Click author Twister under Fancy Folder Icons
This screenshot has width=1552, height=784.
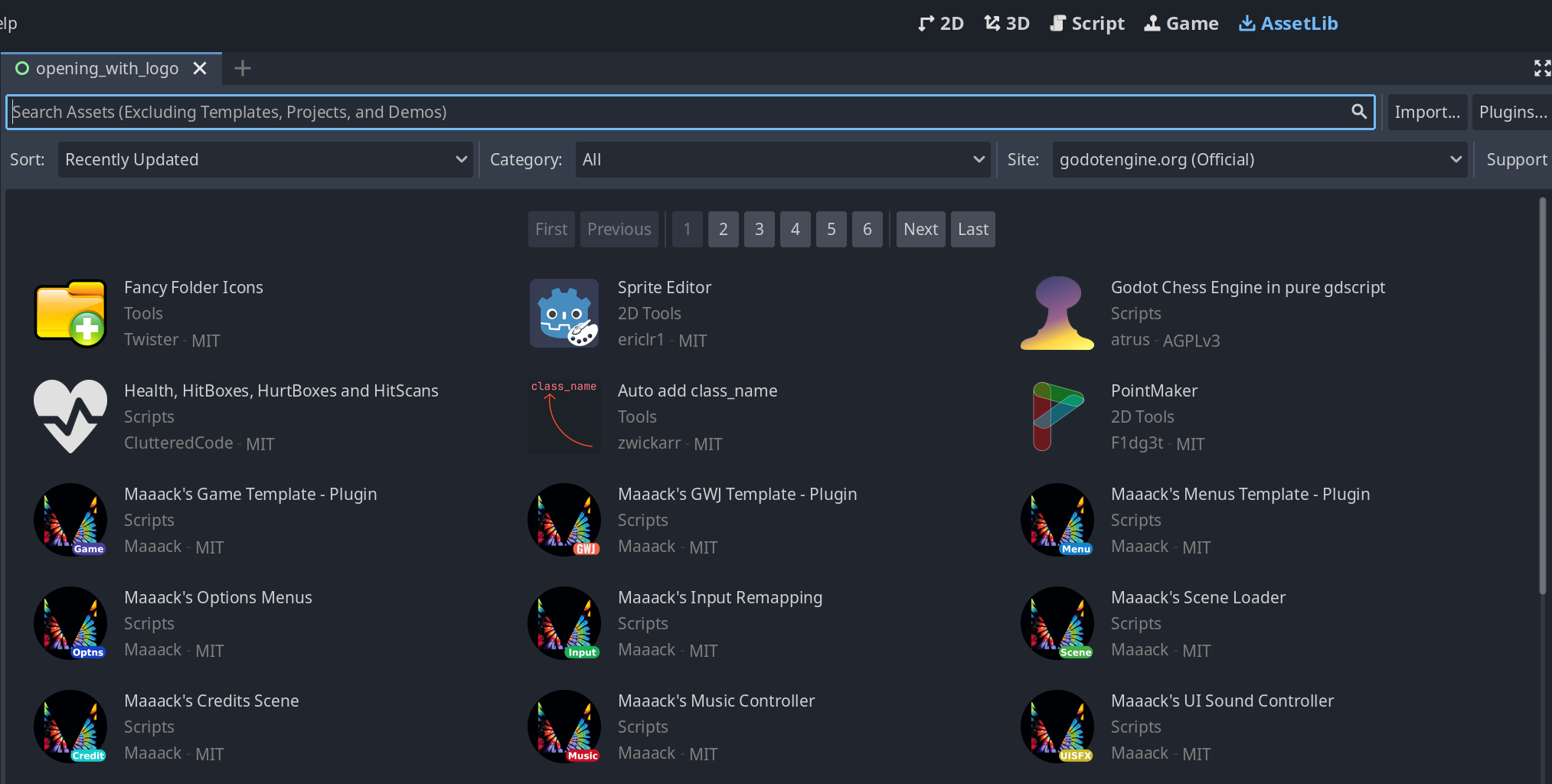point(152,340)
